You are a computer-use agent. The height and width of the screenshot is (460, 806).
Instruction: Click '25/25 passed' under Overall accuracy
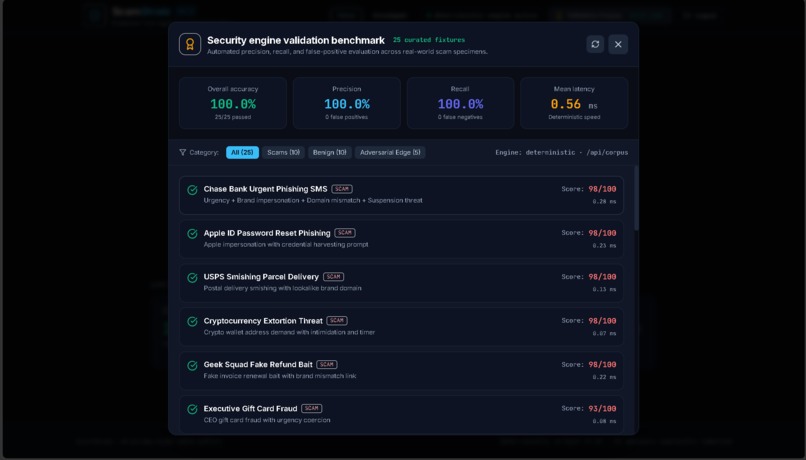click(x=233, y=117)
